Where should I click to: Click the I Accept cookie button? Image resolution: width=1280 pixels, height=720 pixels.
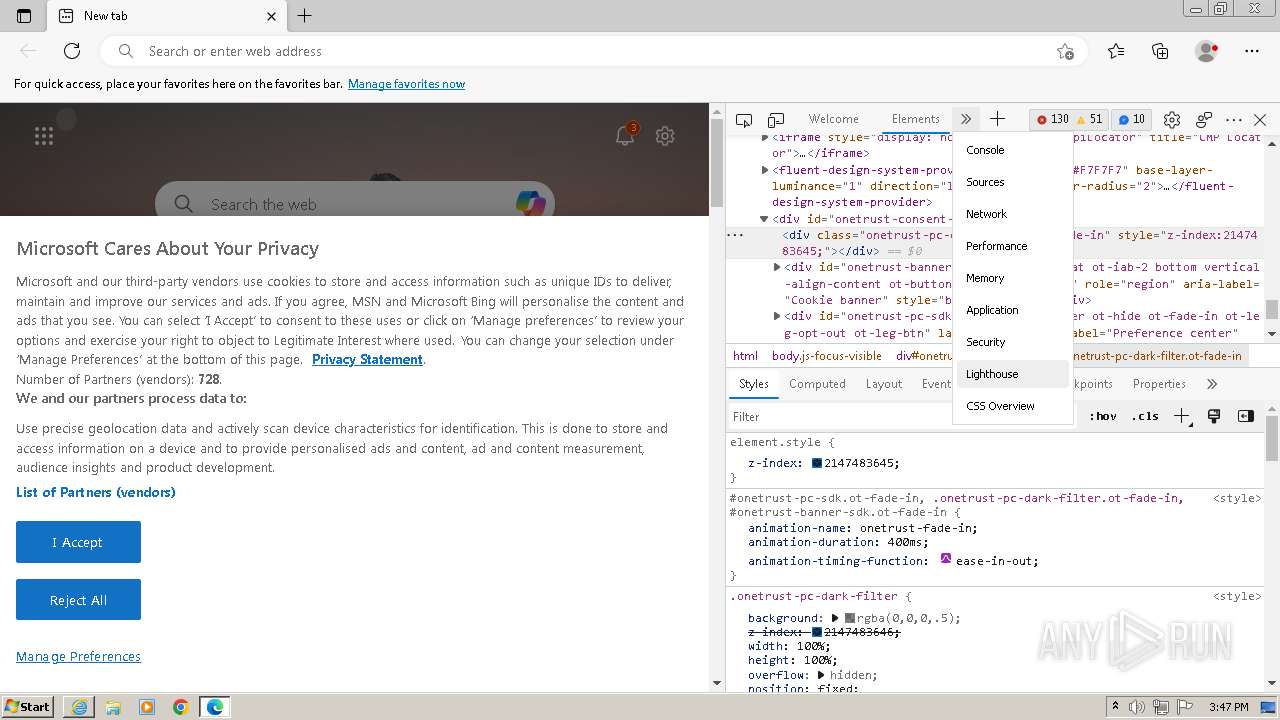(78, 542)
